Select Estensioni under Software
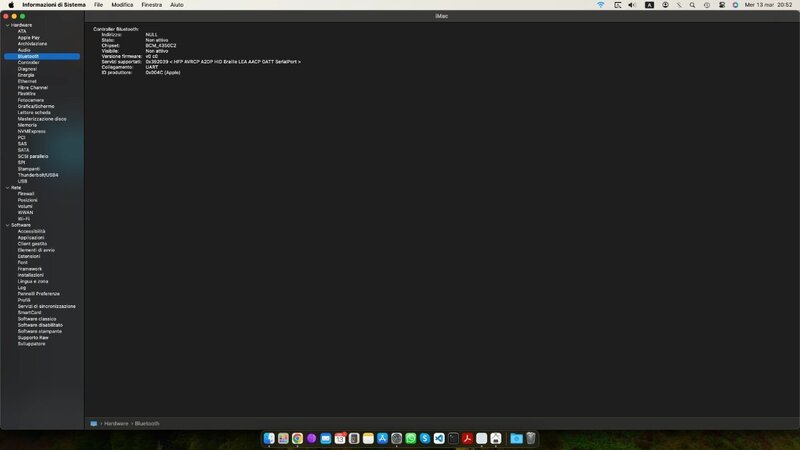800x450 pixels. [29, 256]
